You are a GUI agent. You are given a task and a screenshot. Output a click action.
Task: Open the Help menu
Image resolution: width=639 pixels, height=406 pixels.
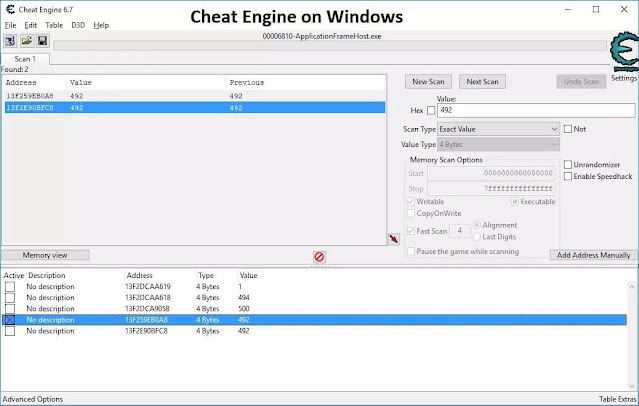[x=101, y=25]
